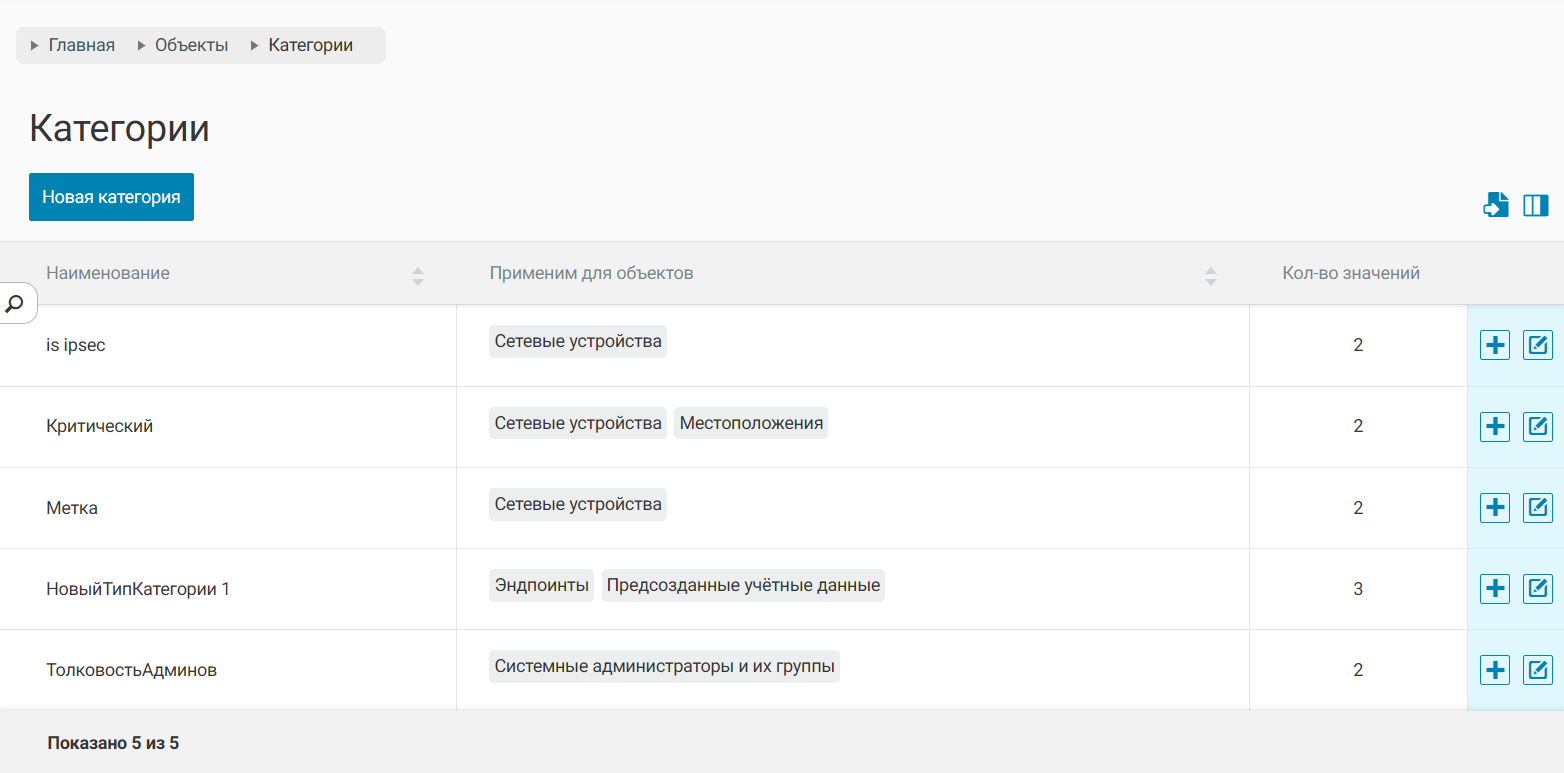The height and width of the screenshot is (773, 1564).
Task: Edit the ТолковостьАдминов category
Action: tap(1537, 670)
